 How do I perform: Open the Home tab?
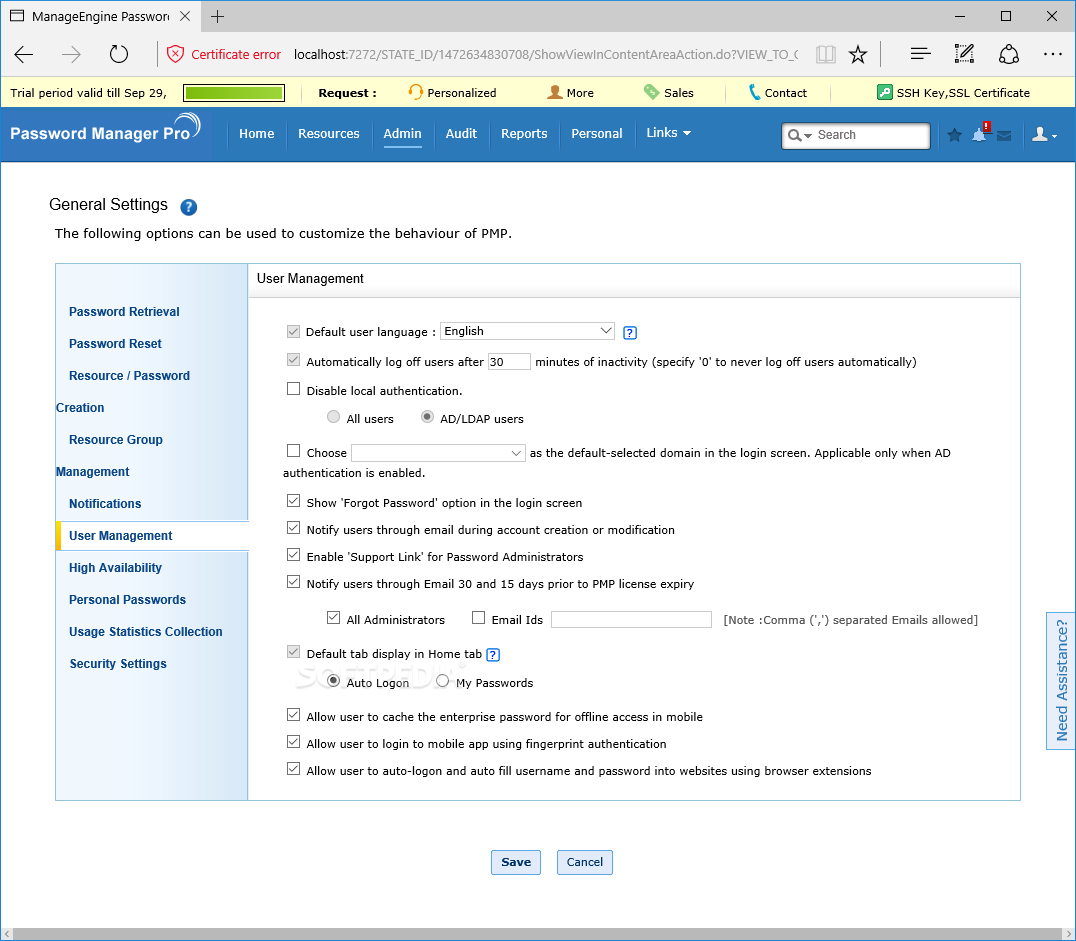(x=257, y=134)
